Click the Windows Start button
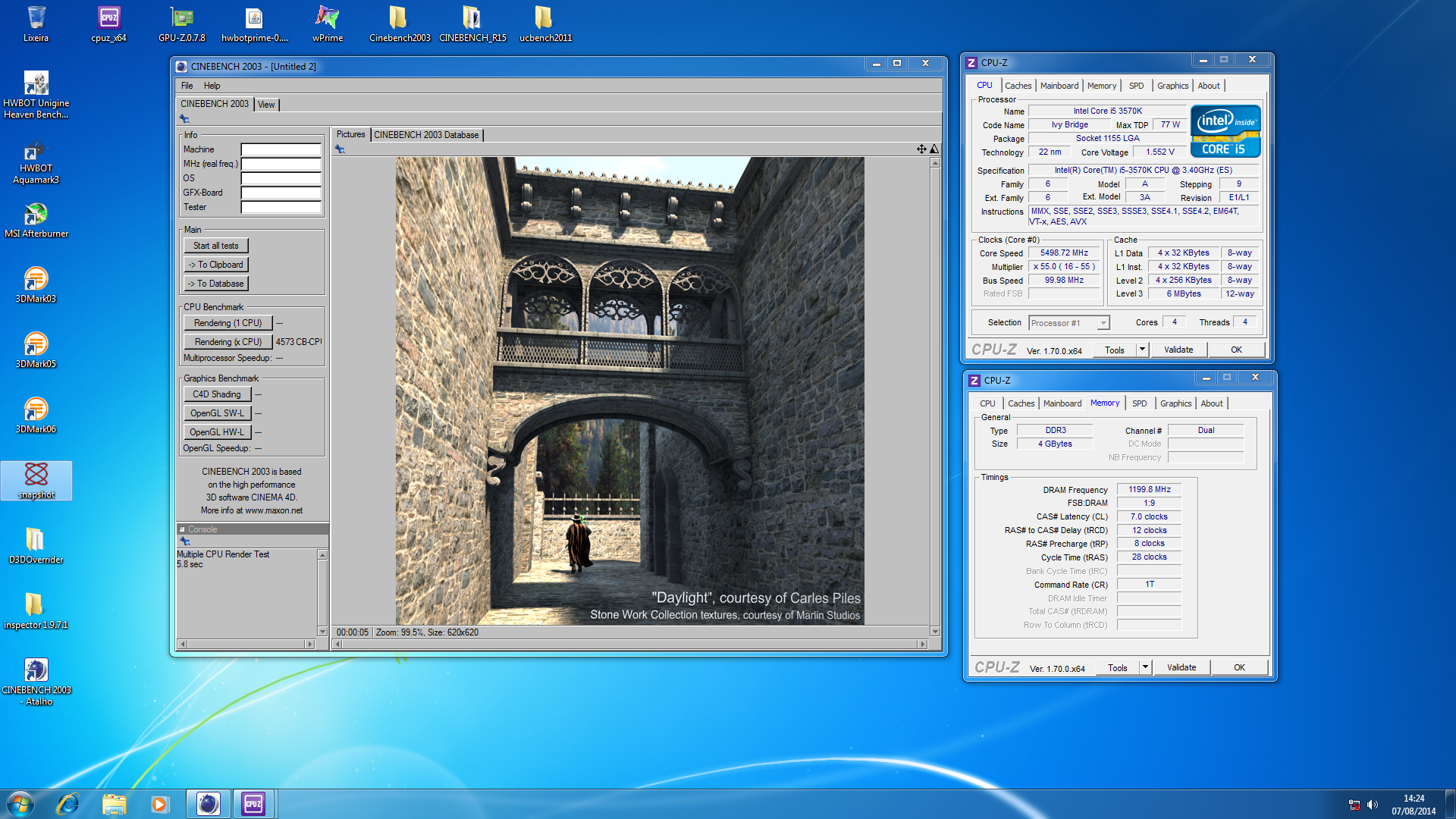Screen dimensions: 1456x819 point(20,804)
